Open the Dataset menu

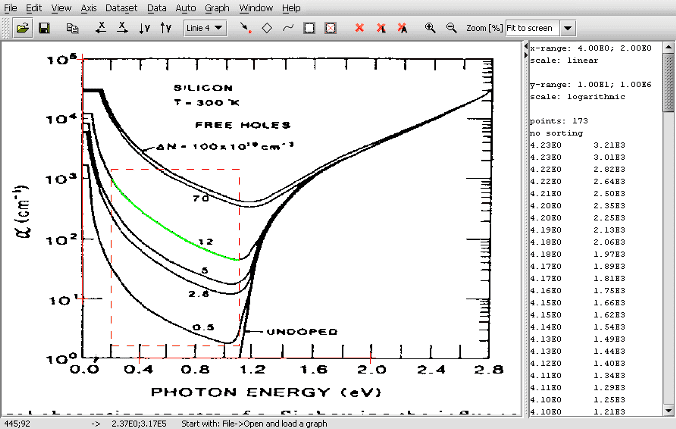(x=121, y=8)
